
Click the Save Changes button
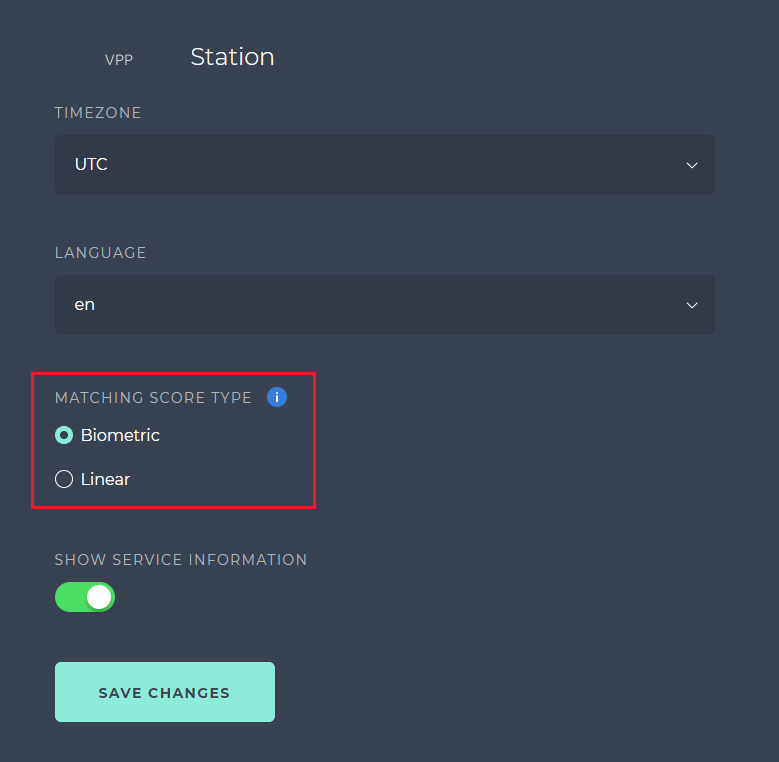(165, 692)
